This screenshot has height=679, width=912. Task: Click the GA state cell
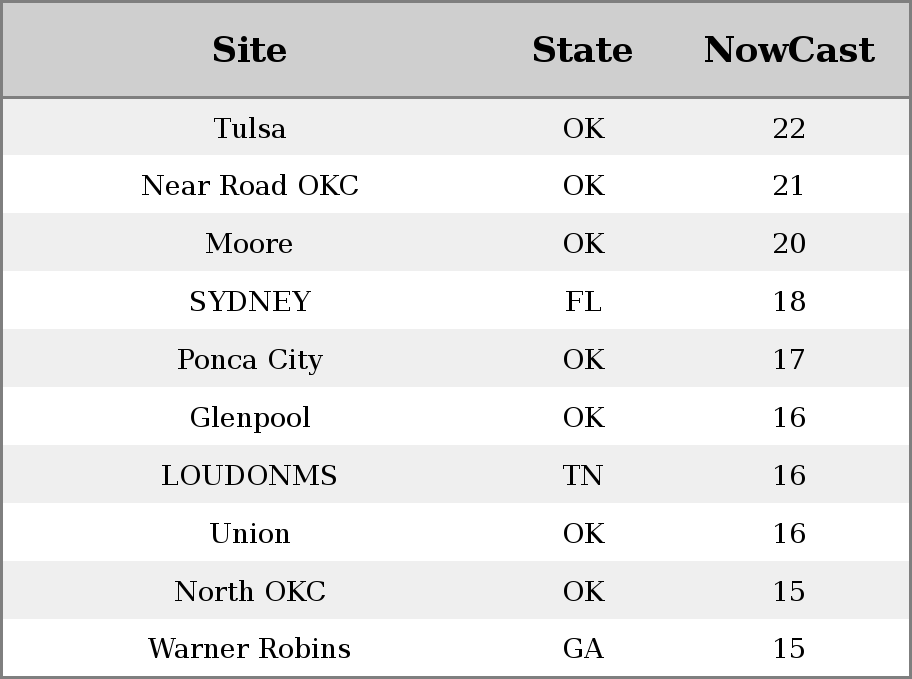pyautogui.click(x=583, y=648)
